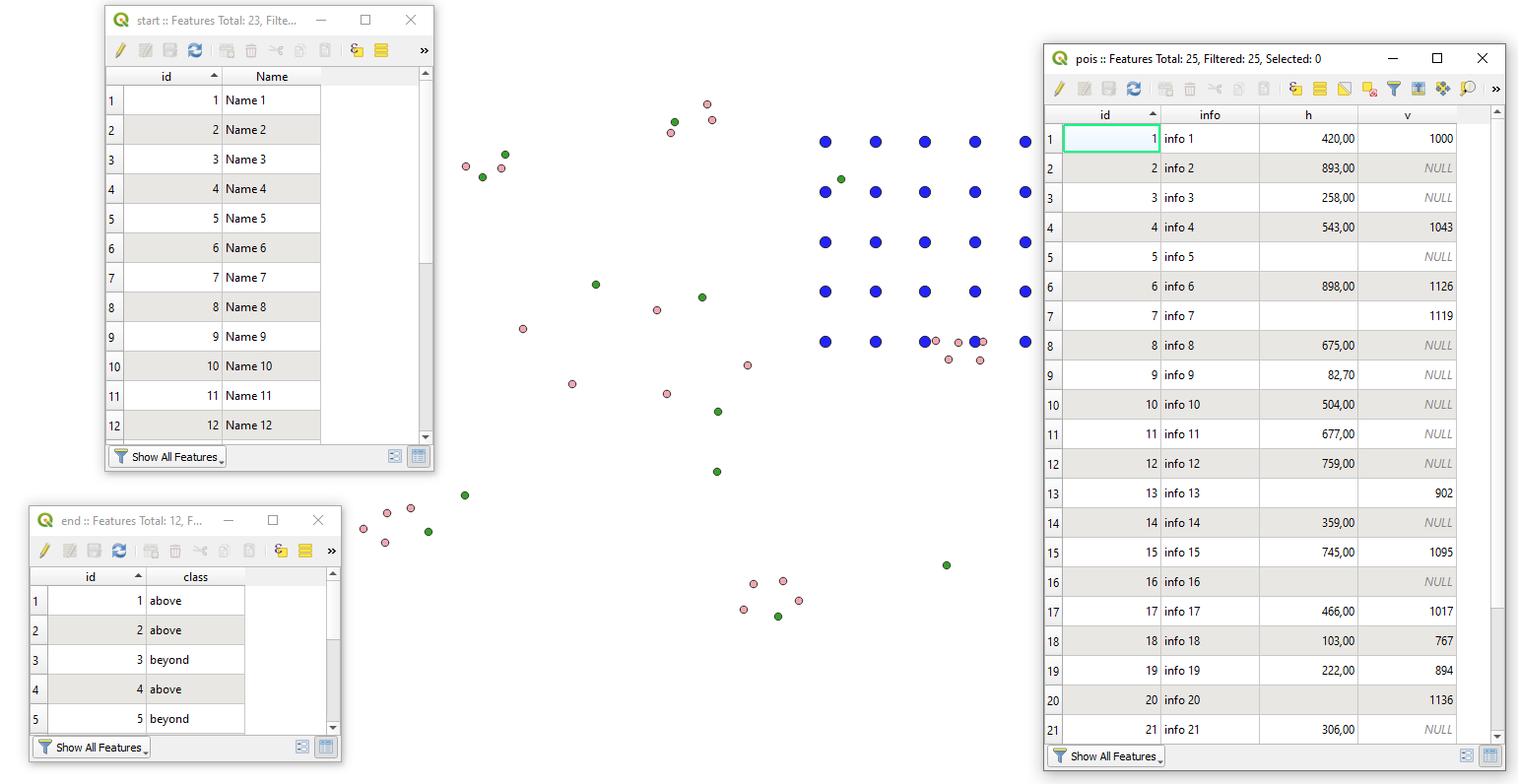Screen dimensions: 1518x784
Task: Click 'Name 4' cell in start table
Action: (x=272, y=189)
